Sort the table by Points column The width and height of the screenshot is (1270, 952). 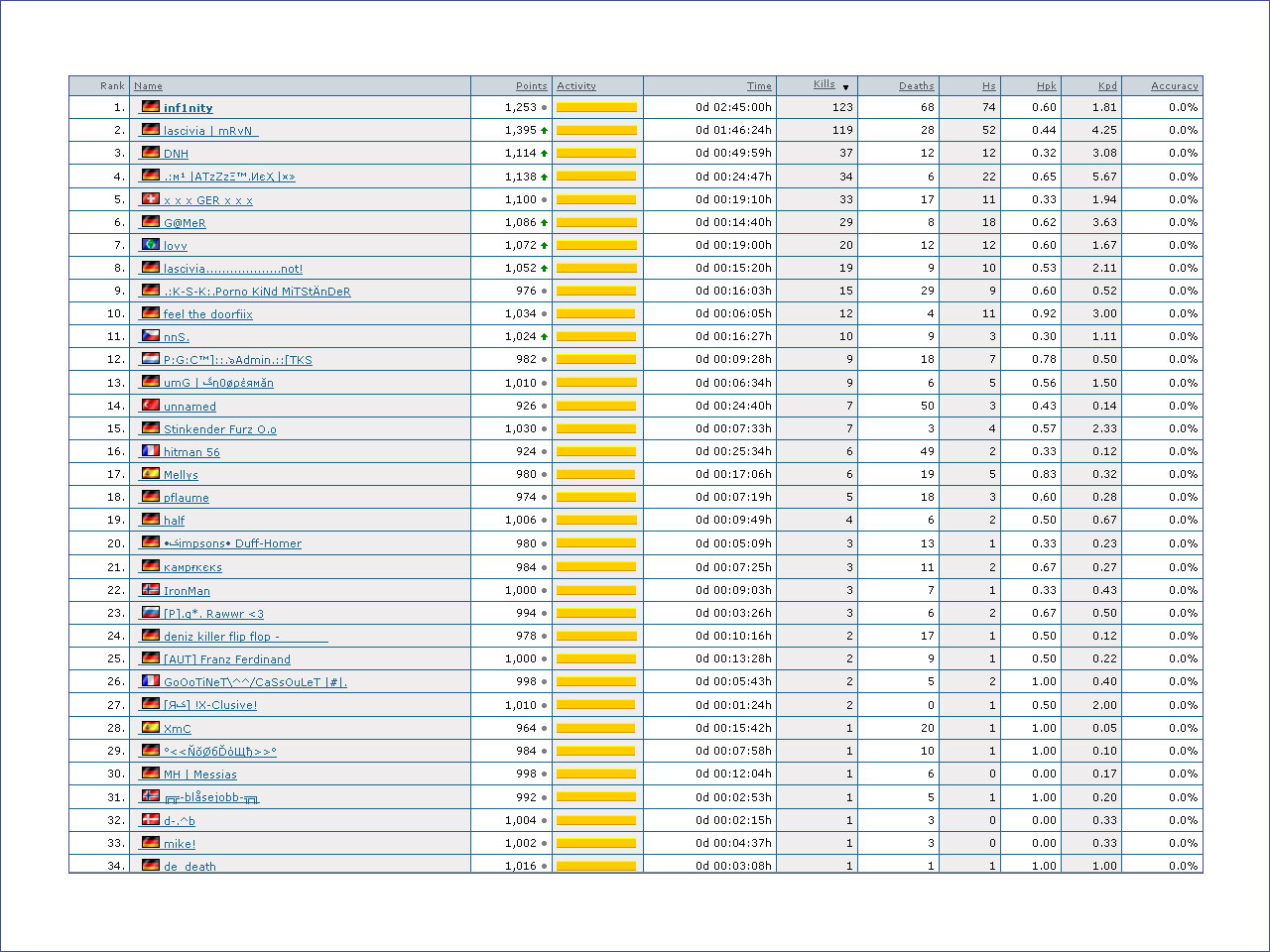(x=531, y=86)
